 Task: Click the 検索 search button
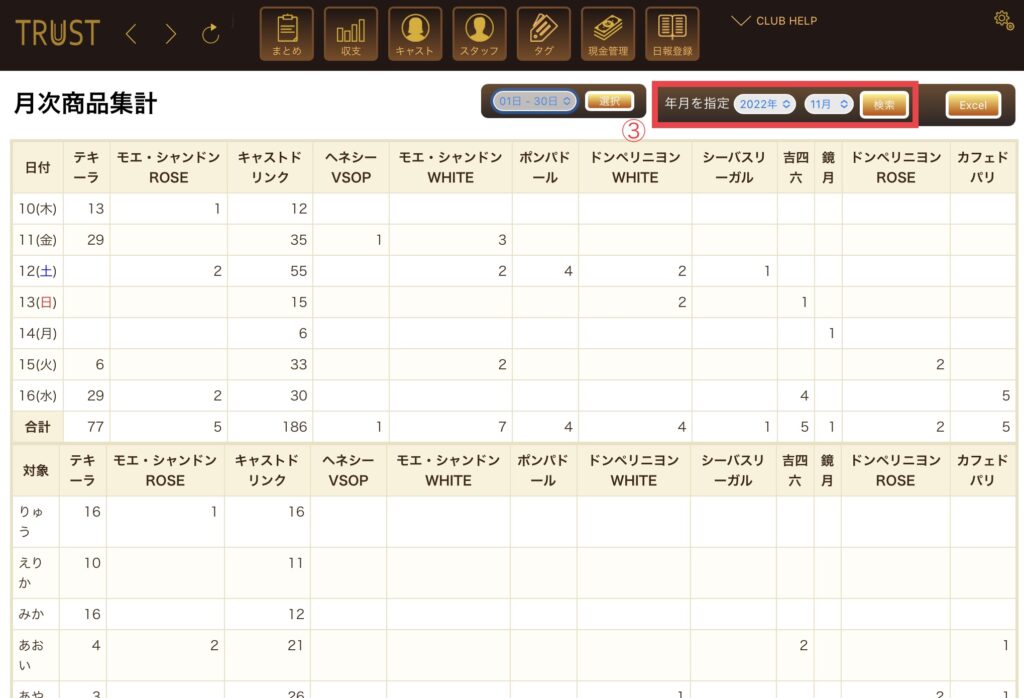tap(884, 104)
